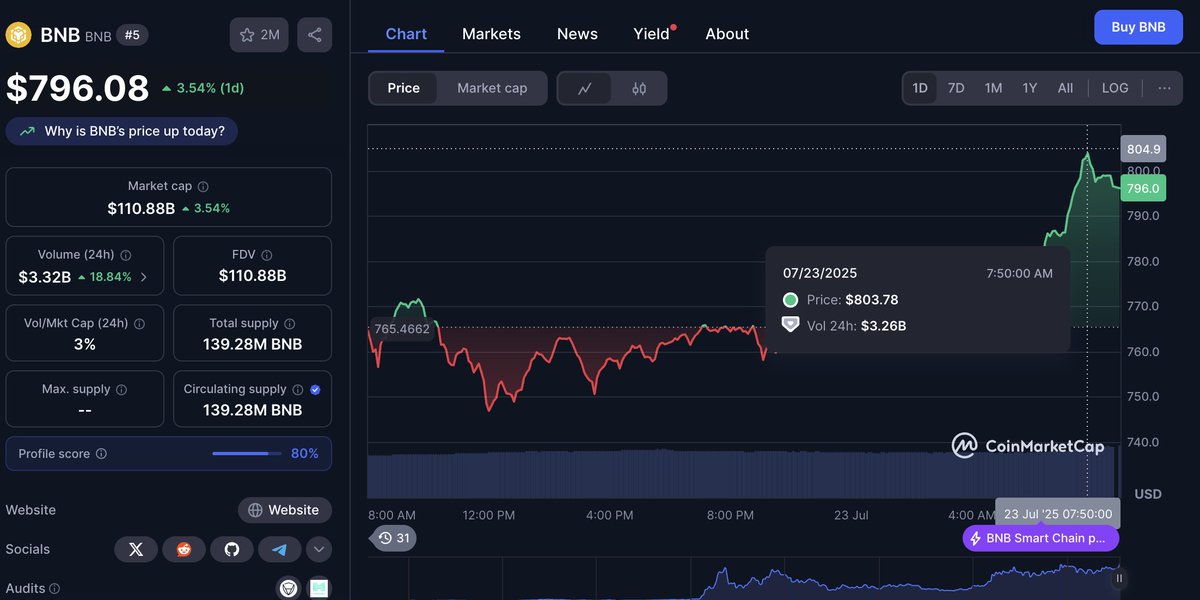This screenshot has width=1200, height=600.
Task: Expand more socials chevron
Action: tap(319, 549)
